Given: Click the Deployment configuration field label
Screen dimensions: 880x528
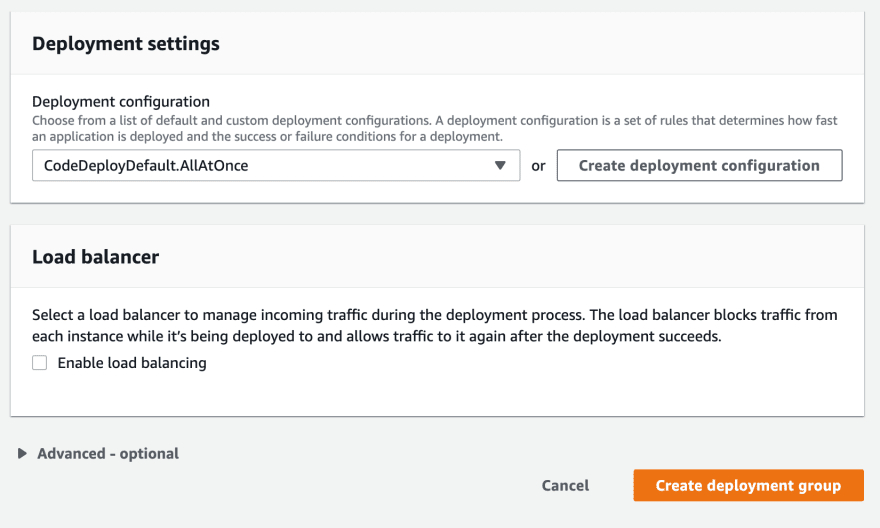Looking at the screenshot, I should [121, 102].
